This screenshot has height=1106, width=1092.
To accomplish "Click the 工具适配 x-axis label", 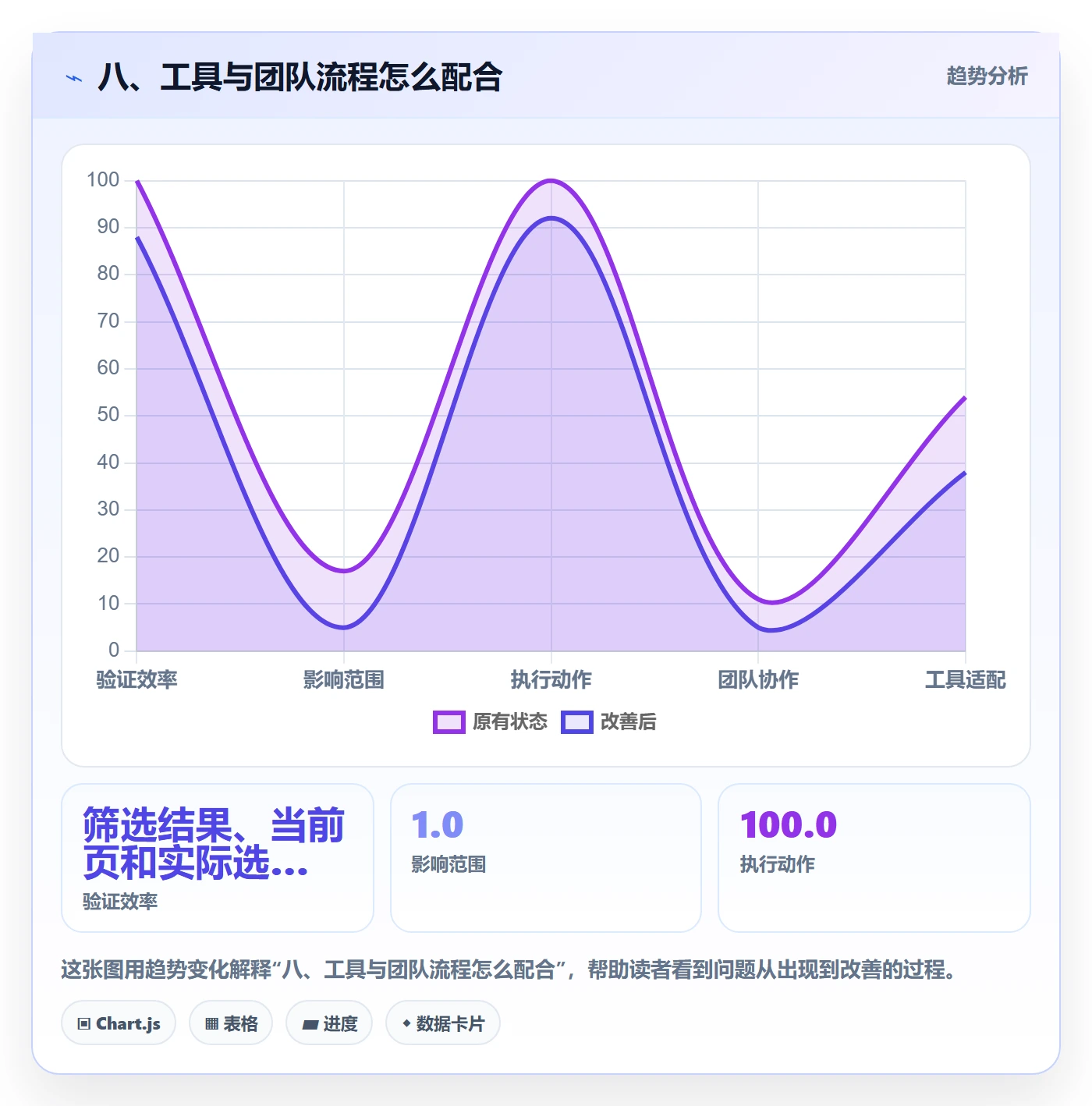I will coord(966,680).
